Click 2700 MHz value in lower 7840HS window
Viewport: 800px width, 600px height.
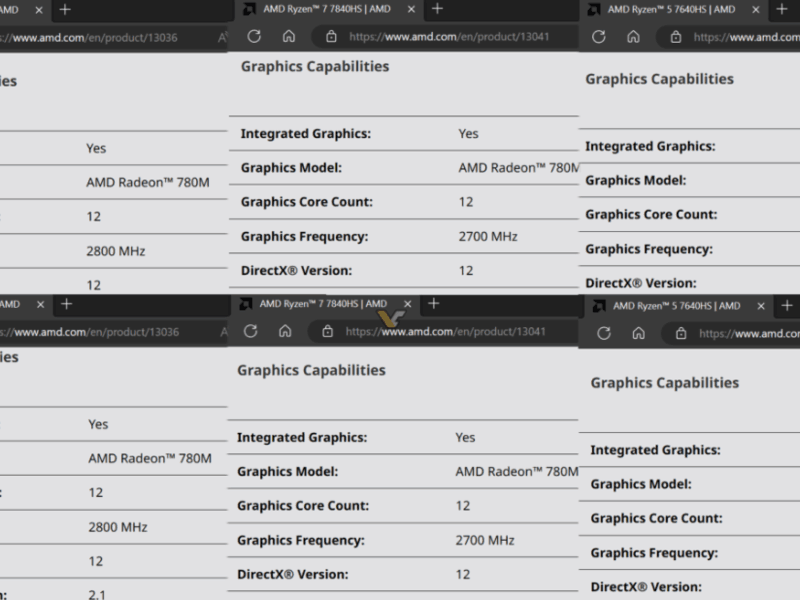coord(485,540)
